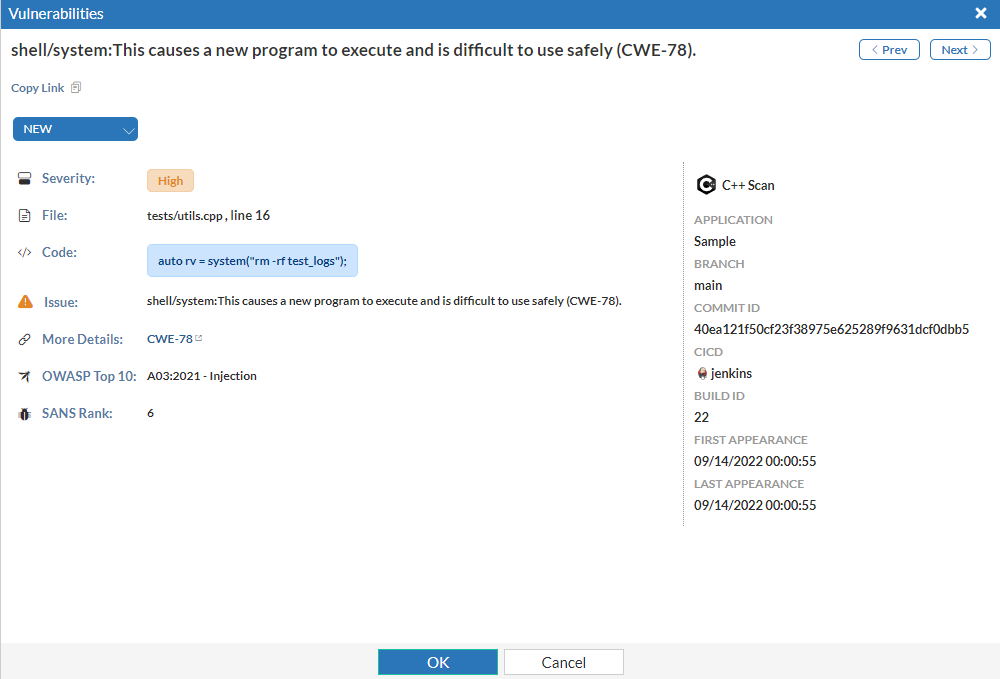This screenshot has height=679, width=1000.
Task: Click the copy link clipboard icon
Action: click(76, 87)
